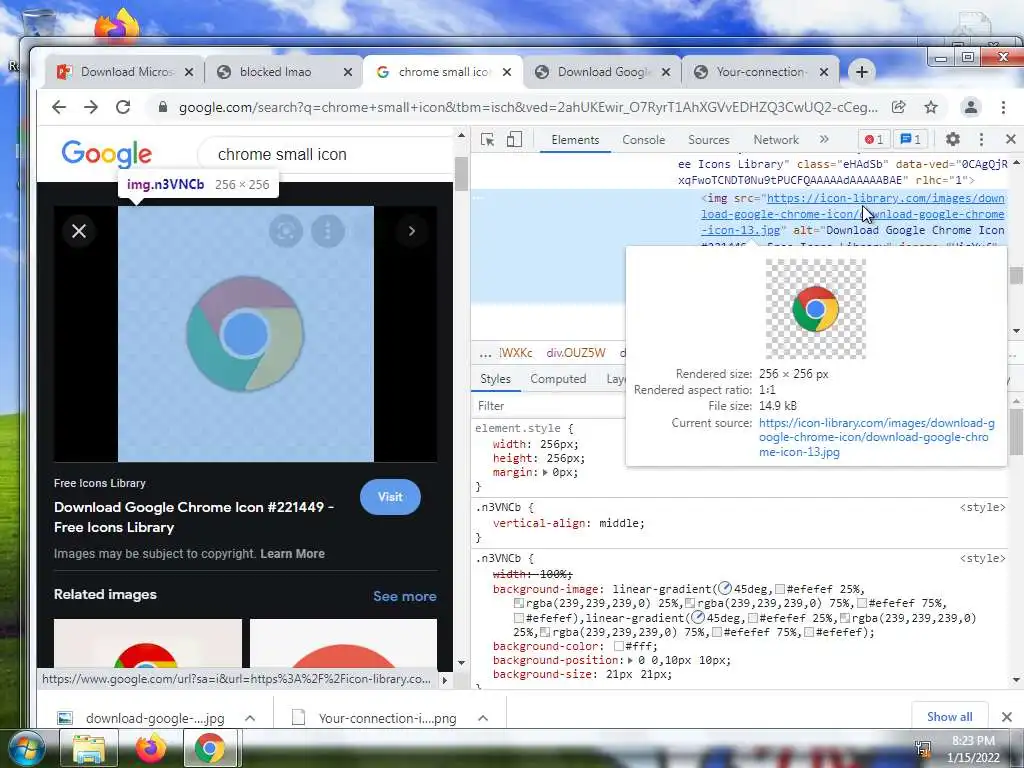The height and width of the screenshot is (768, 1024).
Task: Show more DevTools tabs with double chevron
Action: pos(824,139)
